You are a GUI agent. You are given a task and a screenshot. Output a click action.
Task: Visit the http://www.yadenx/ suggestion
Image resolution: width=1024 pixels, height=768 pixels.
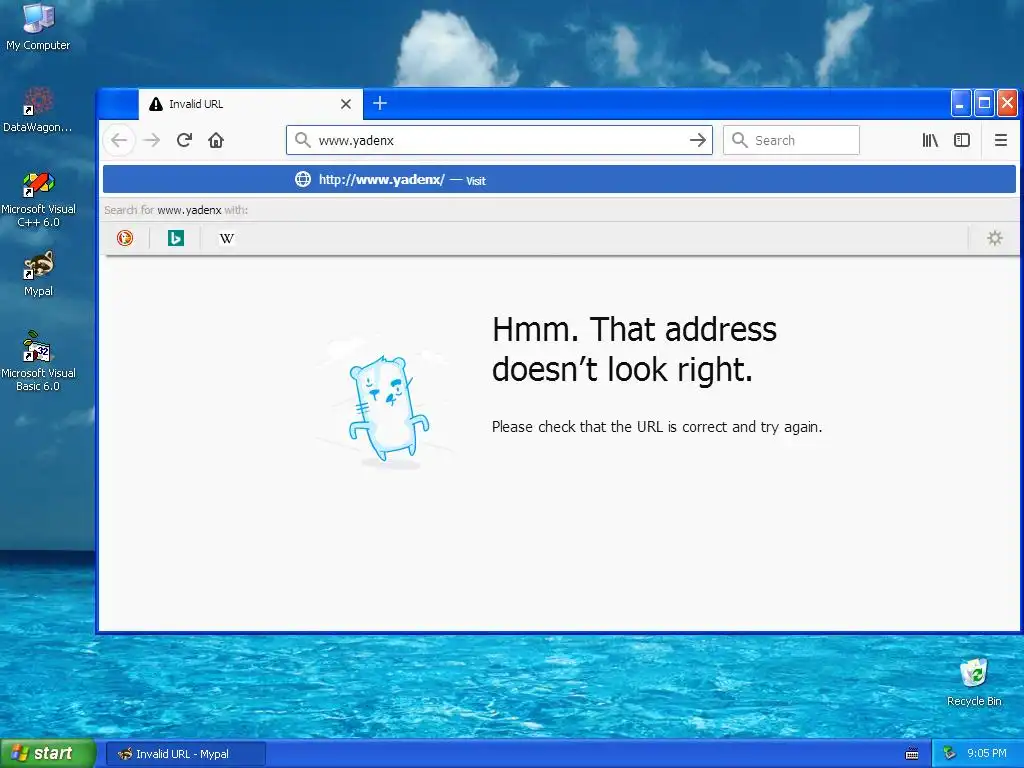[559, 180]
